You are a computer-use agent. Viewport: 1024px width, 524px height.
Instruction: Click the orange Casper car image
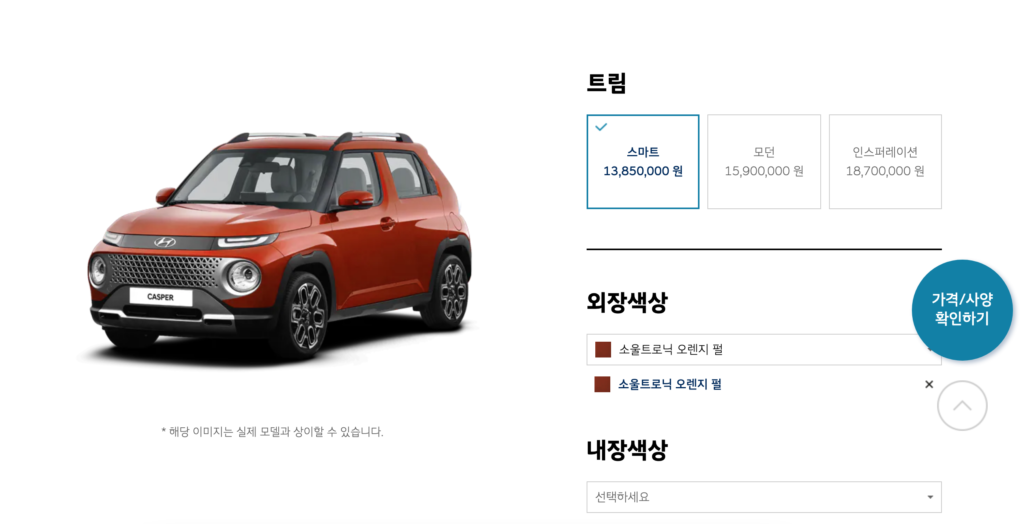click(x=280, y=245)
